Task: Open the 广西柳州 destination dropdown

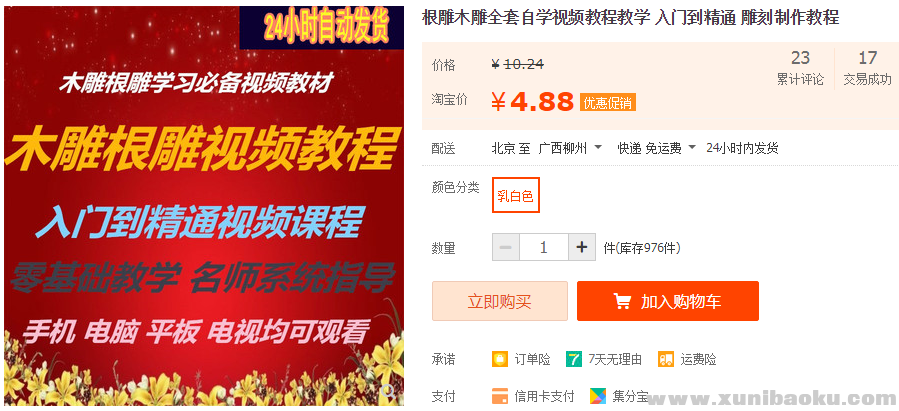Action: click(x=570, y=148)
